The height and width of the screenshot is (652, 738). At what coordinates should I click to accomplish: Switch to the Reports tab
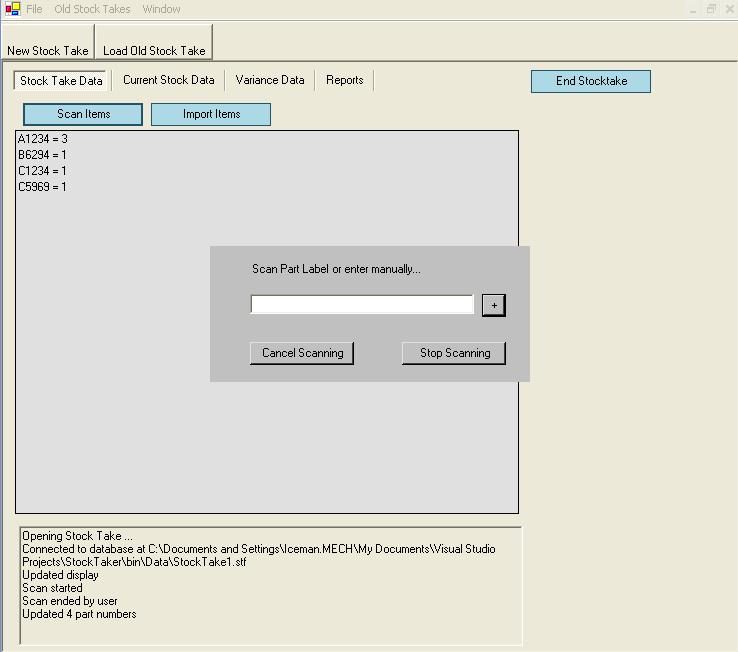pyautogui.click(x=344, y=80)
